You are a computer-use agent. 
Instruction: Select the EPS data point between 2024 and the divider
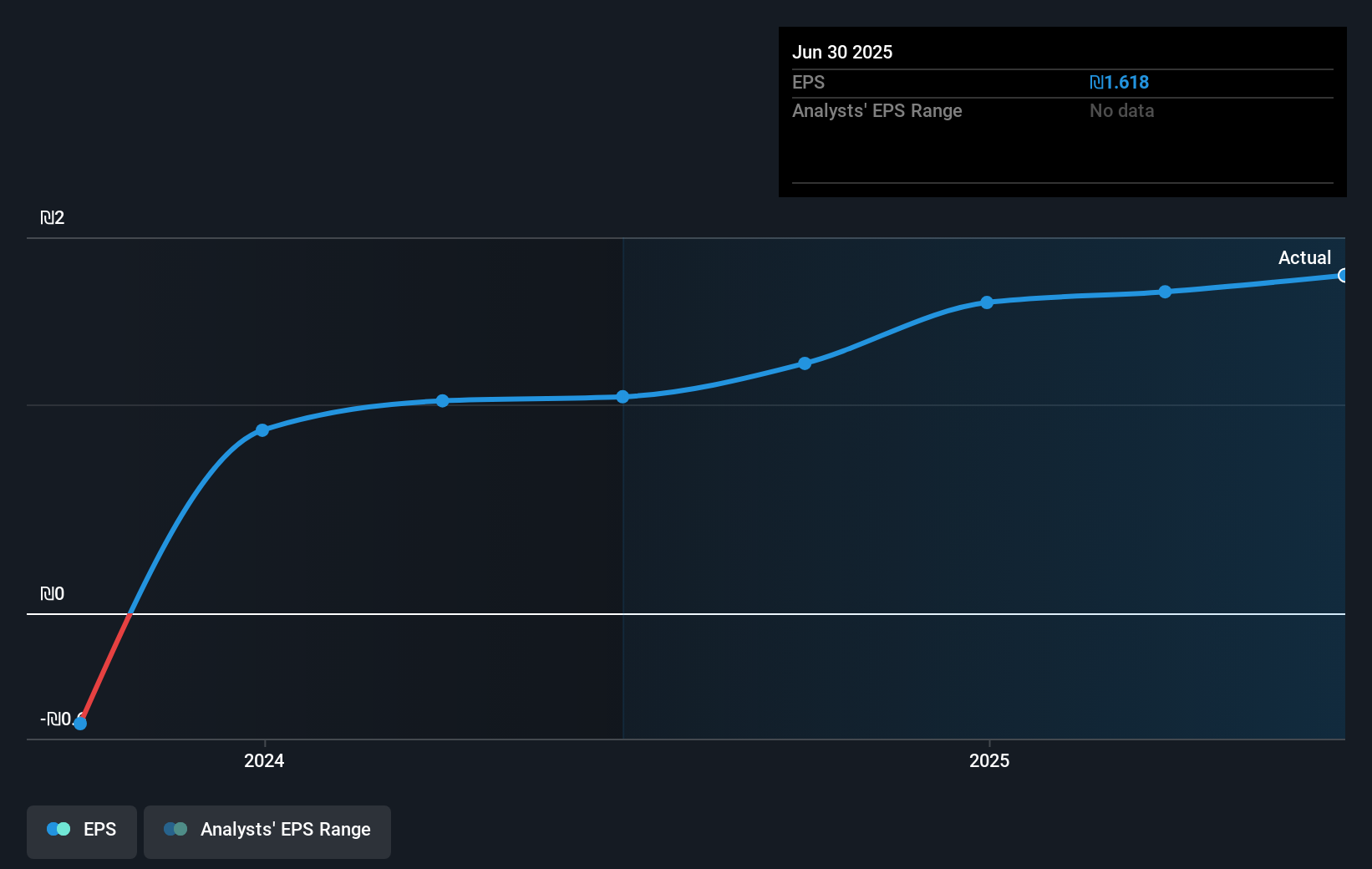443,401
